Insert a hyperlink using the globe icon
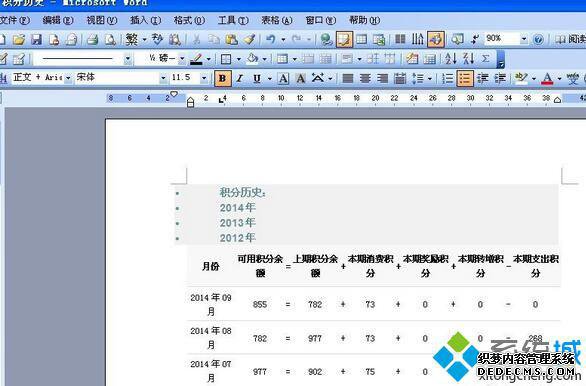The width and height of the screenshot is (586, 386). coord(326,39)
